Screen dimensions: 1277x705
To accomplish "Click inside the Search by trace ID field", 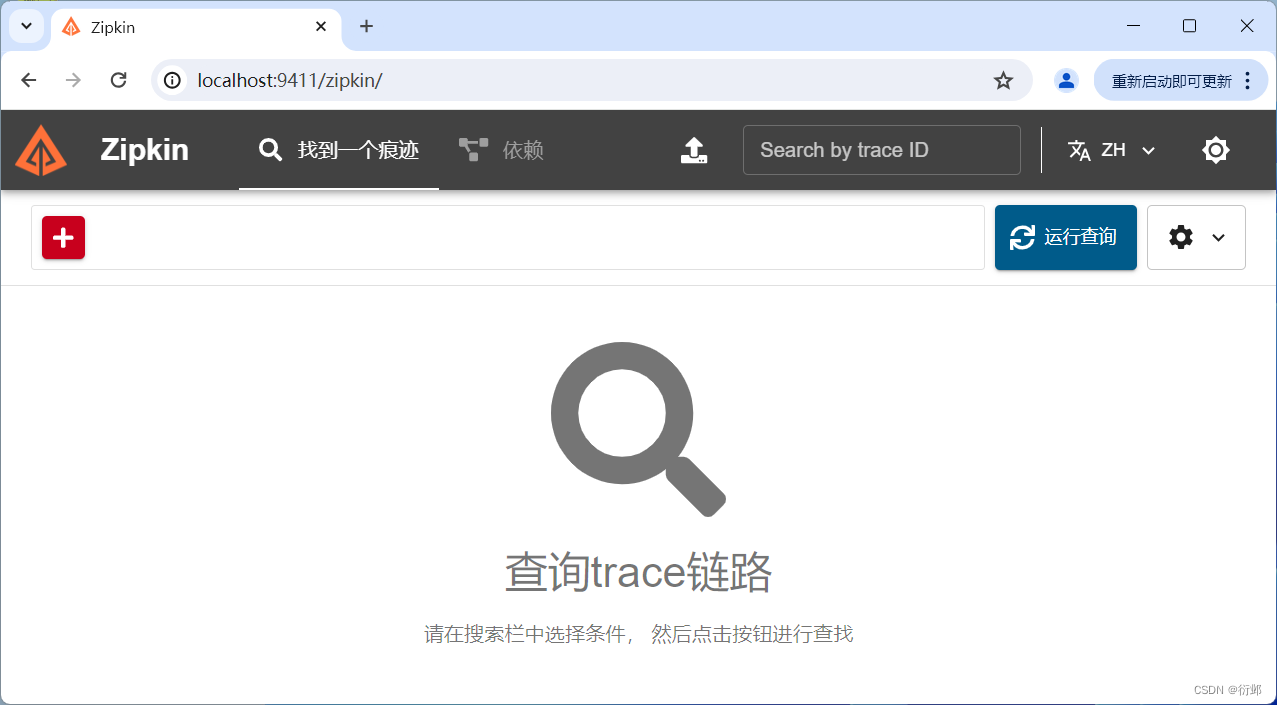I will tap(880, 149).
